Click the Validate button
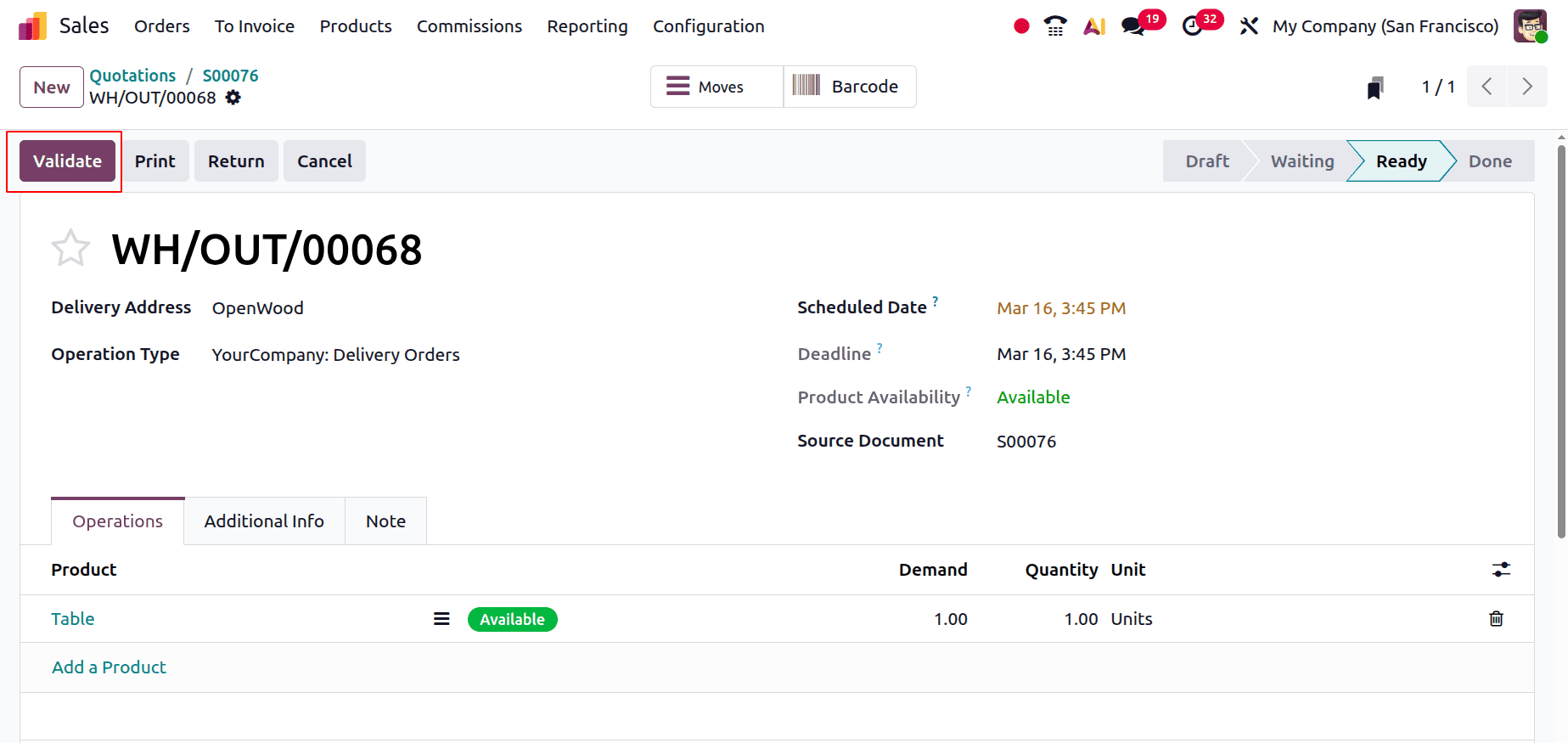 click(x=67, y=160)
